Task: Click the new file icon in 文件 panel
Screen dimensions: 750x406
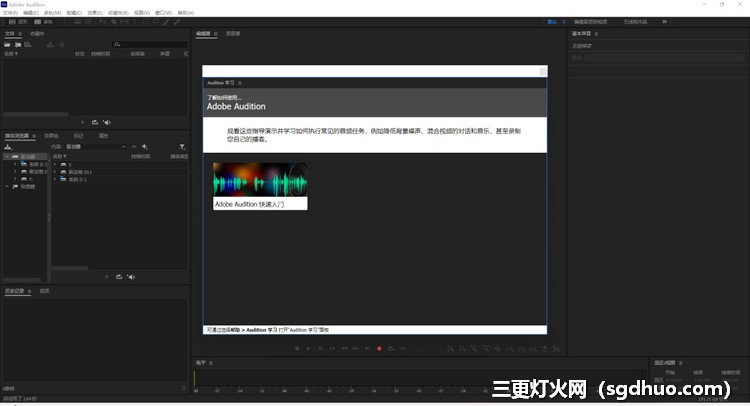Action: (x=28, y=44)
